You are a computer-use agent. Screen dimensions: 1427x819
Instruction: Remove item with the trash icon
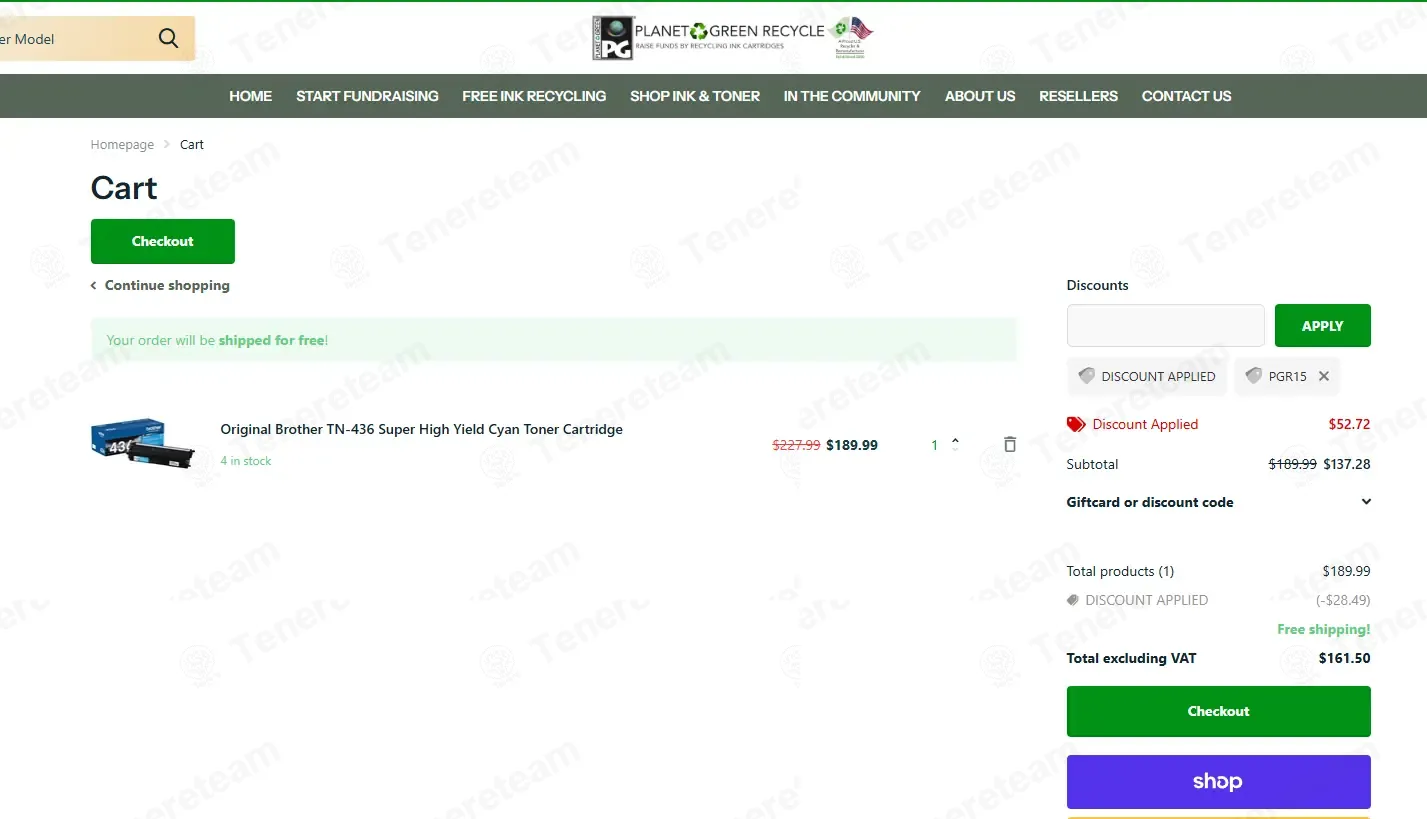pyautogui.click(x=1010, y=444)
